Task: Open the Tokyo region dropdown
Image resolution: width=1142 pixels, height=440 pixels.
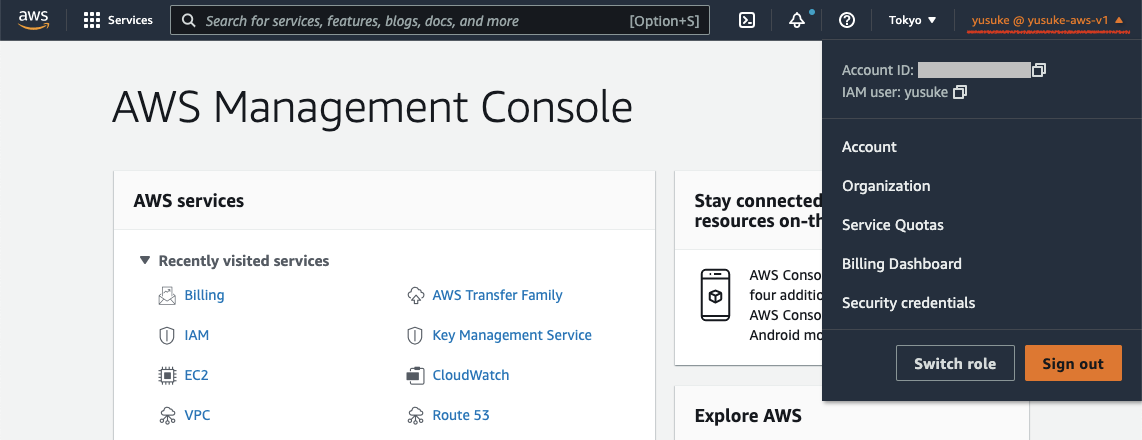Action: [x=912, y=20]
